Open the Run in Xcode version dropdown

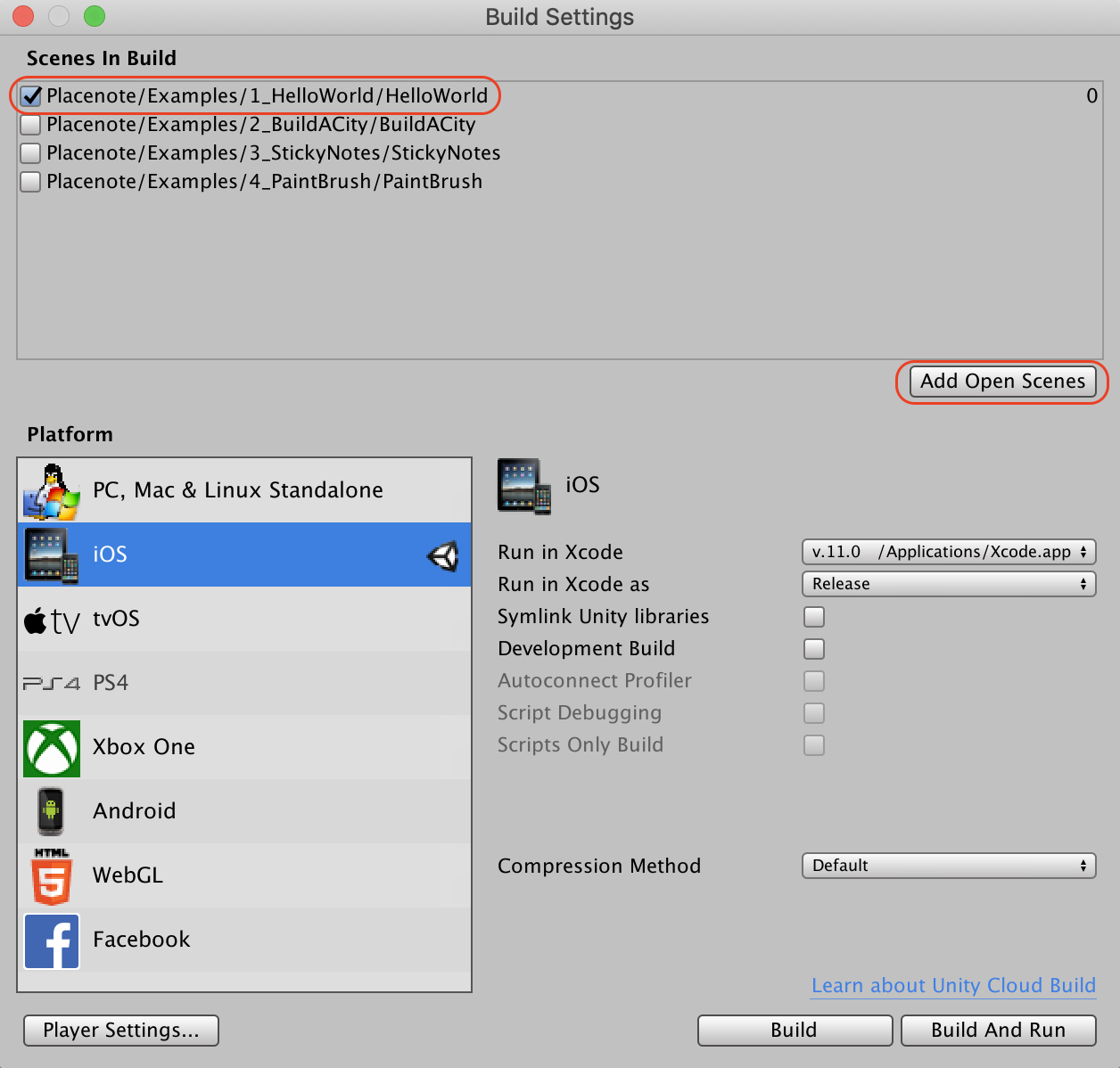949,552
